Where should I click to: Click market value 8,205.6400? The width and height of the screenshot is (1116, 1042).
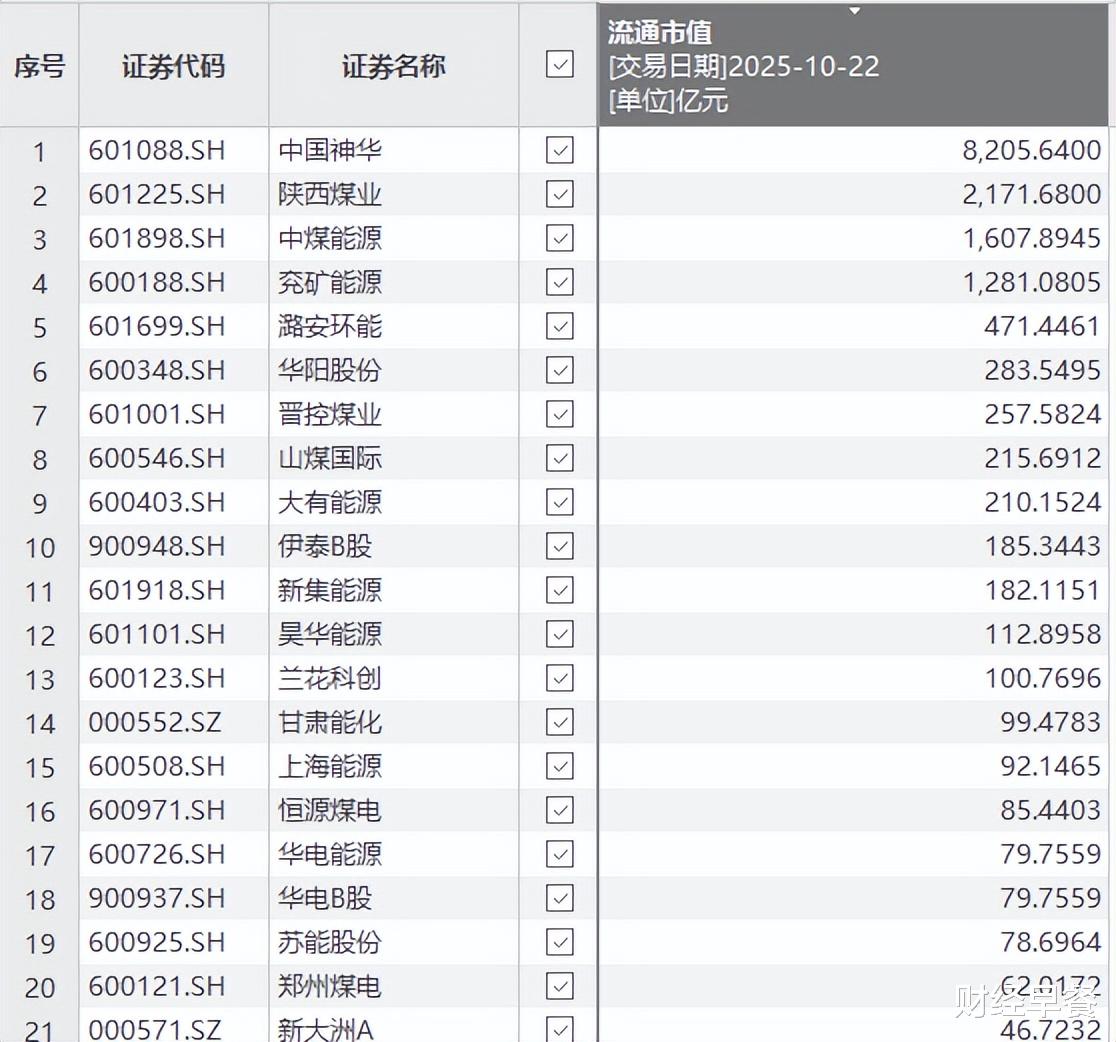pos(1032,150)
